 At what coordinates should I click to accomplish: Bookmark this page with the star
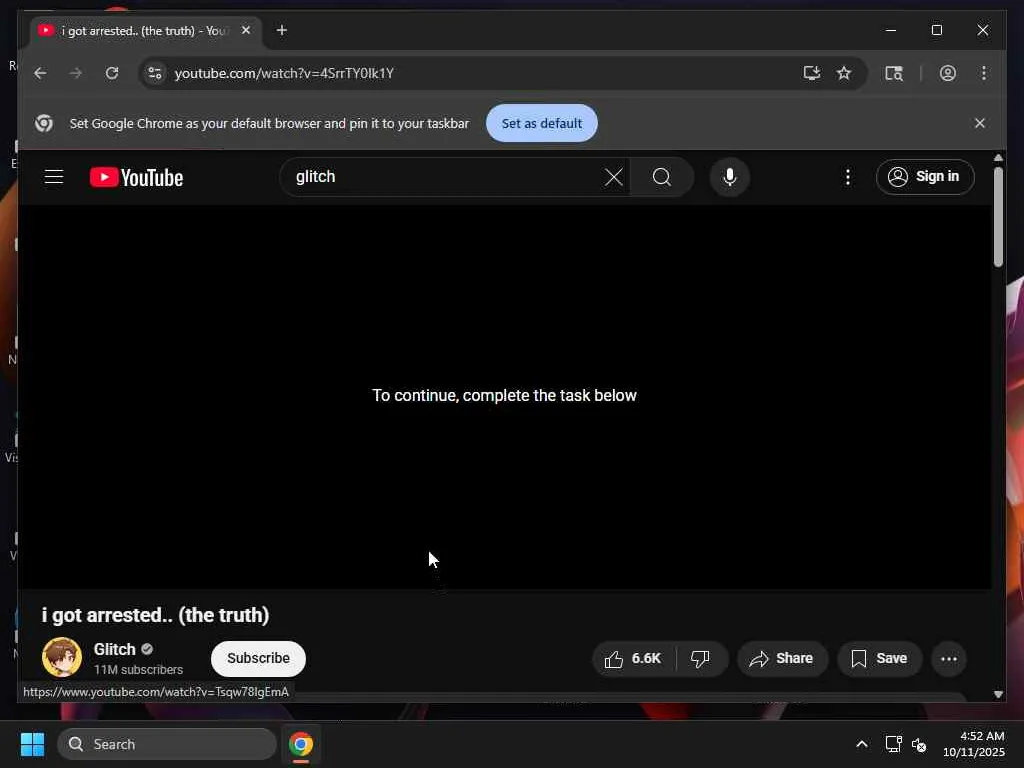(x=844, y=73)
